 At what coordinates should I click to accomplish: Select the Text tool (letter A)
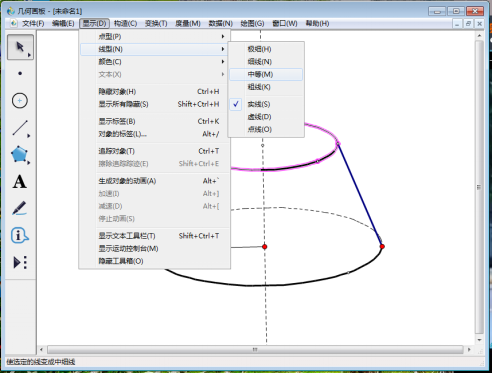tap(20, 182)
